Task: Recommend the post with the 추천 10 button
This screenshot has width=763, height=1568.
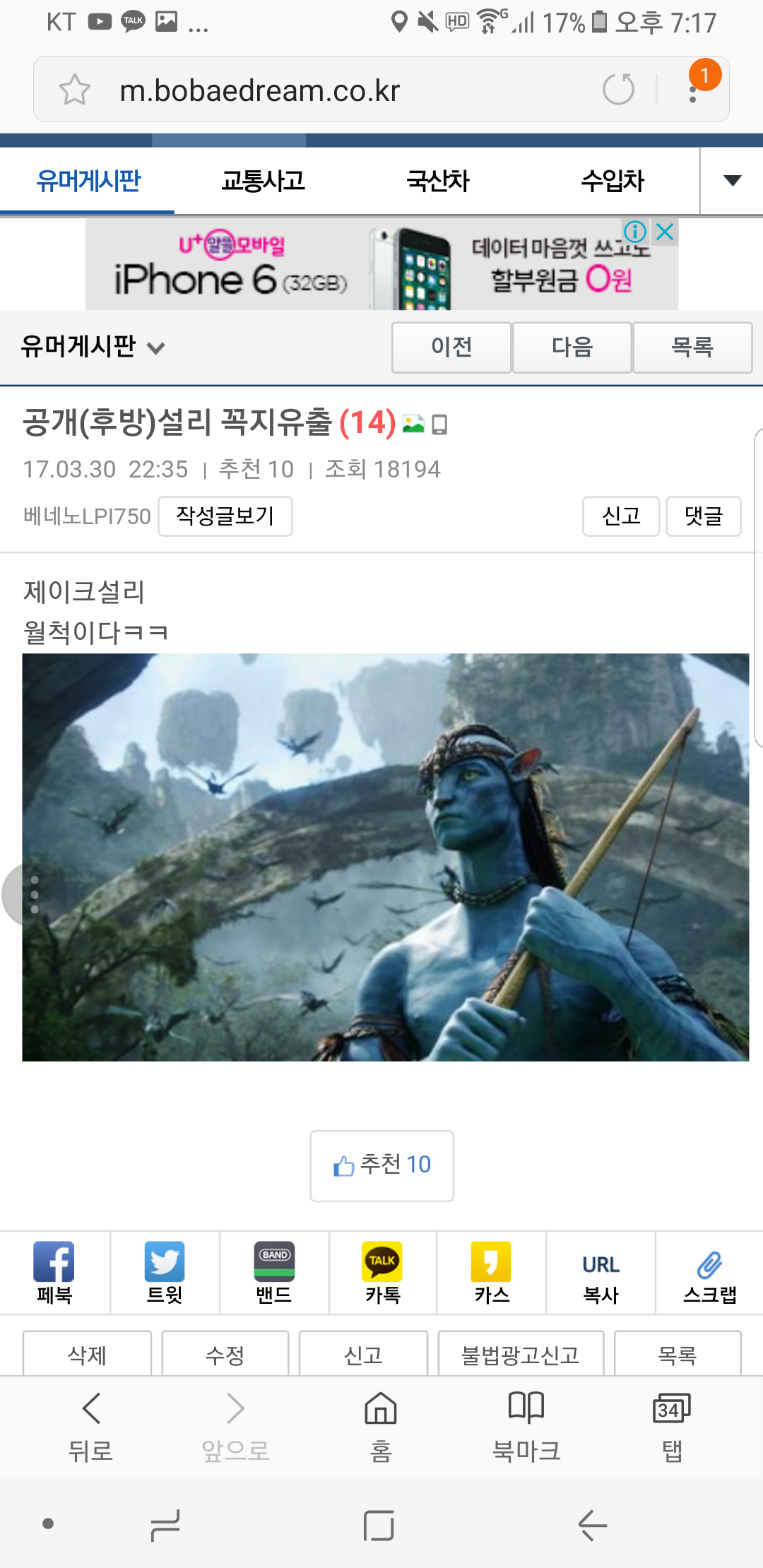Action: 381,1165
